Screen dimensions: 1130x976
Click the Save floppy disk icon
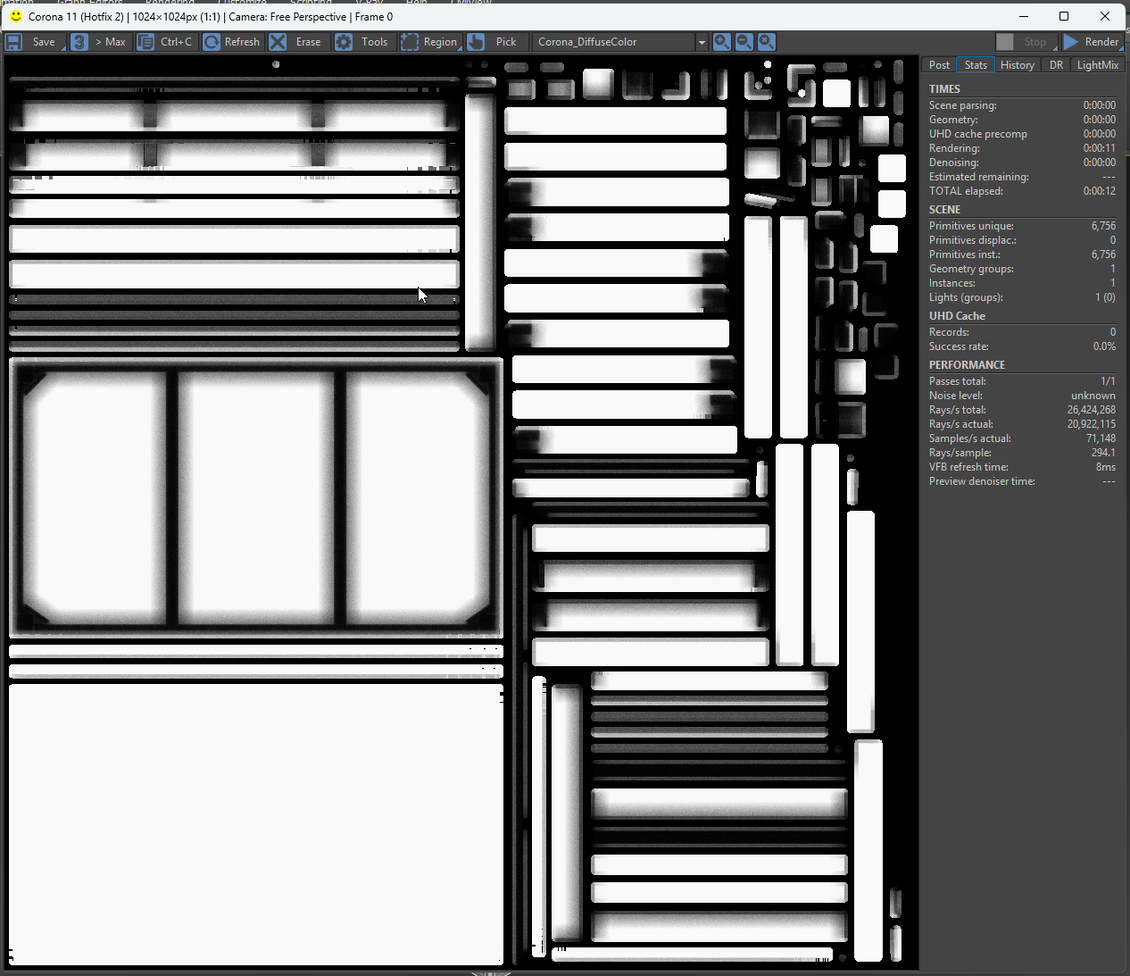coord(15,42)
